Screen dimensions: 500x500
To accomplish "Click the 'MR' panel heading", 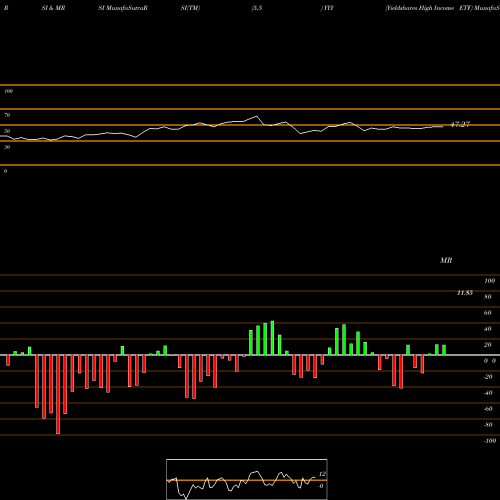I will (446, 260).
